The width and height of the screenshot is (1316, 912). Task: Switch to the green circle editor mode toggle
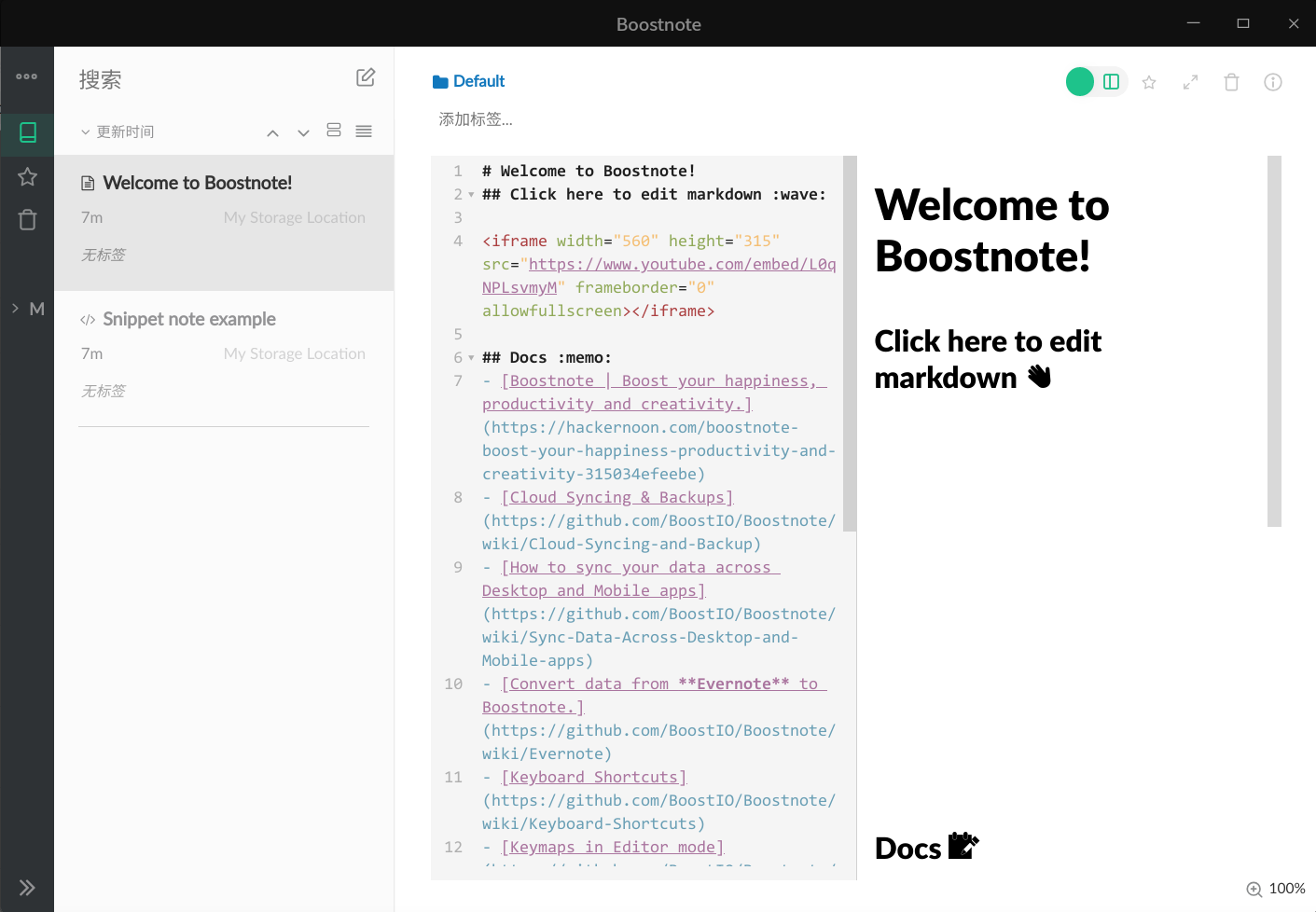coord(1080,82)
